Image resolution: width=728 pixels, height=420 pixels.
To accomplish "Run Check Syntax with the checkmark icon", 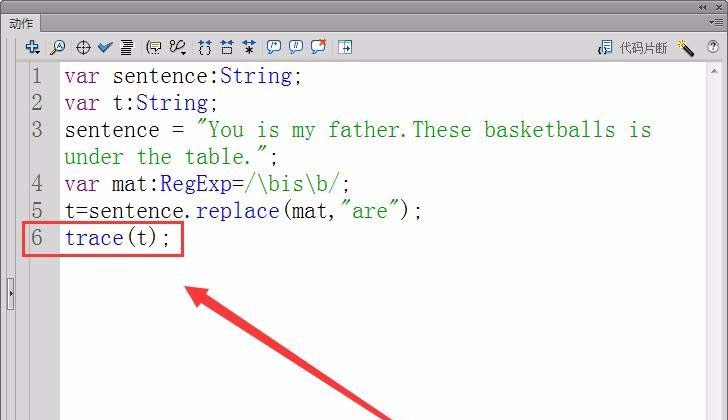I will [x=105, y=47].
